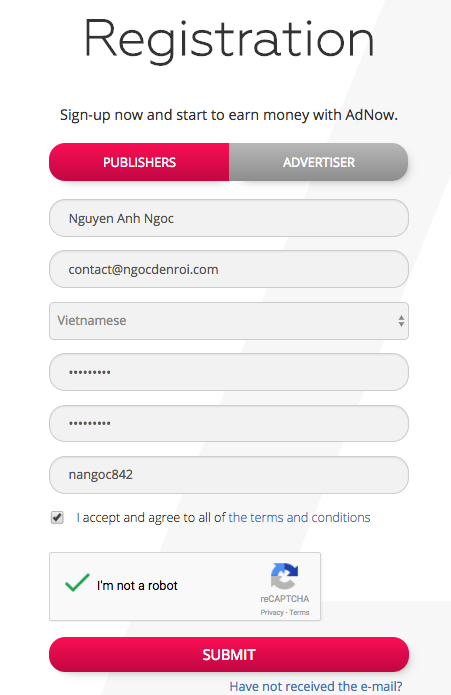Focus the first password field
Image resolution: width=451 pixels, height=695 pixels.
(x=229, y=372)
